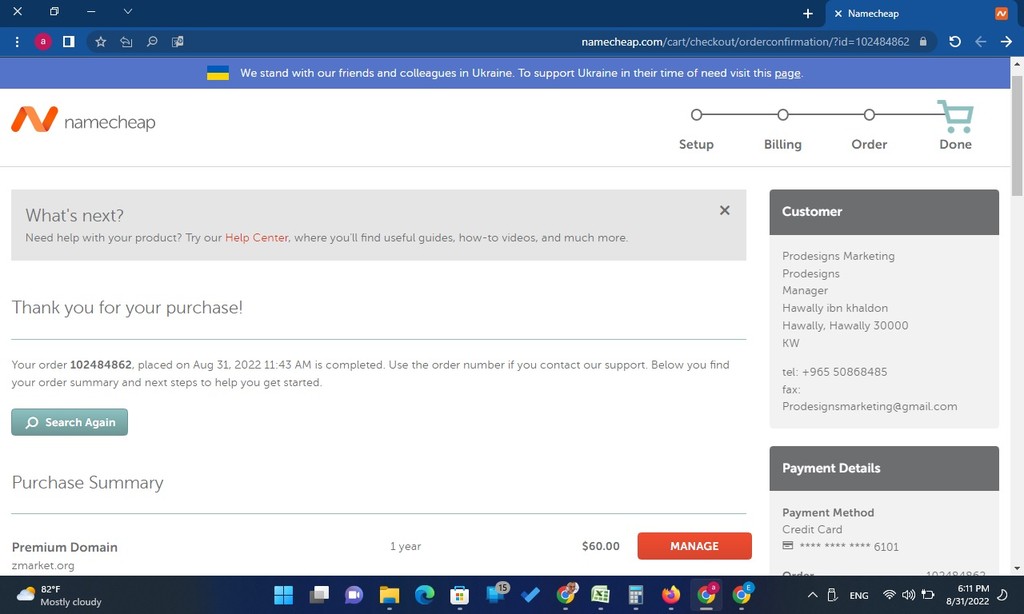The width and height of the screenshot is (1024, 614).
Task: Click the magnifier zoom icon in the toolbar
Action: pos(152,42)
